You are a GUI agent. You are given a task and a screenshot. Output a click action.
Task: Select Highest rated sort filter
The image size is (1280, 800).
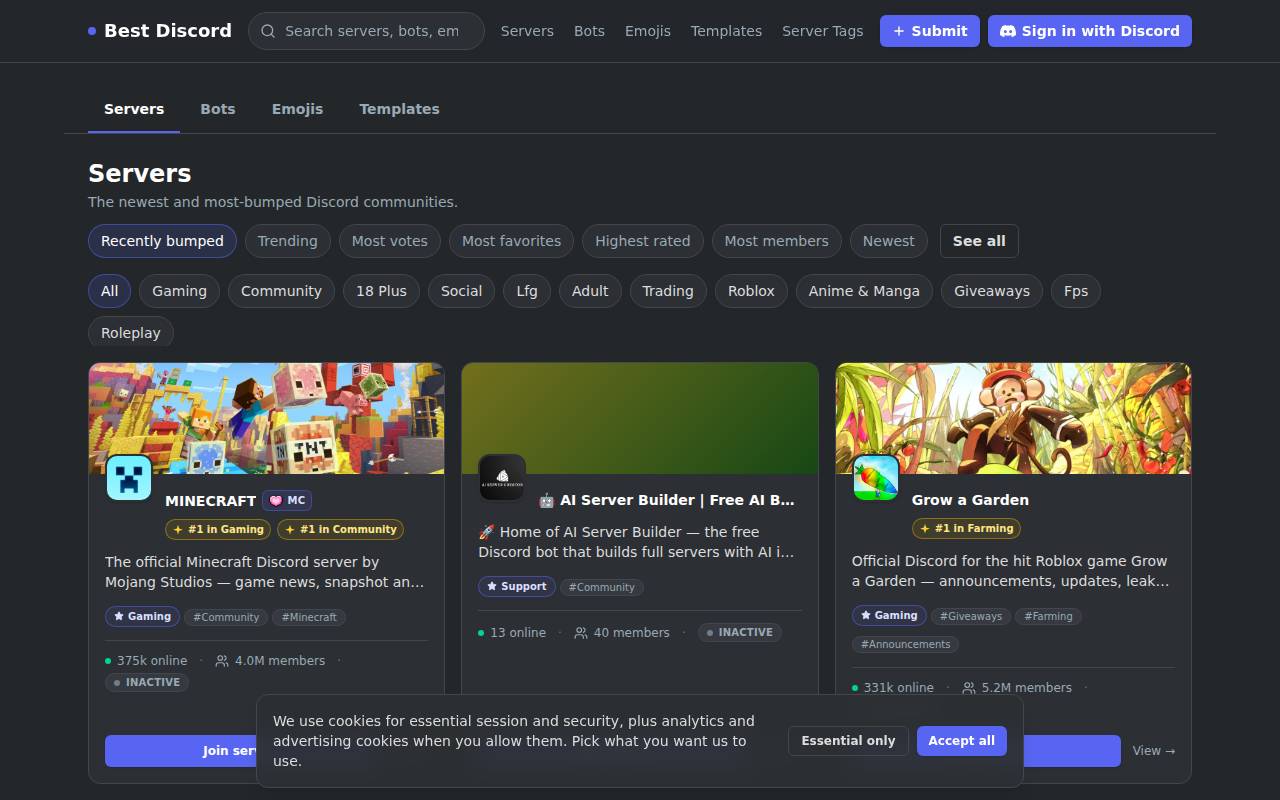[643, 241]
